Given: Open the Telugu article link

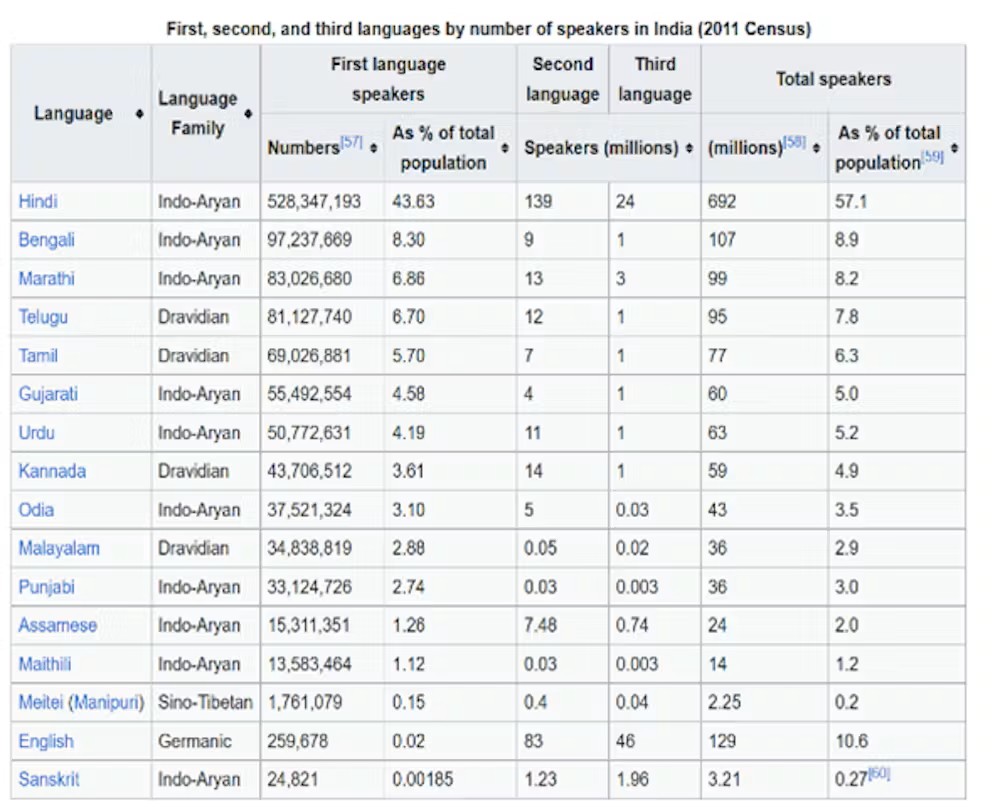Looking at the screenshot, I should 44,317.
